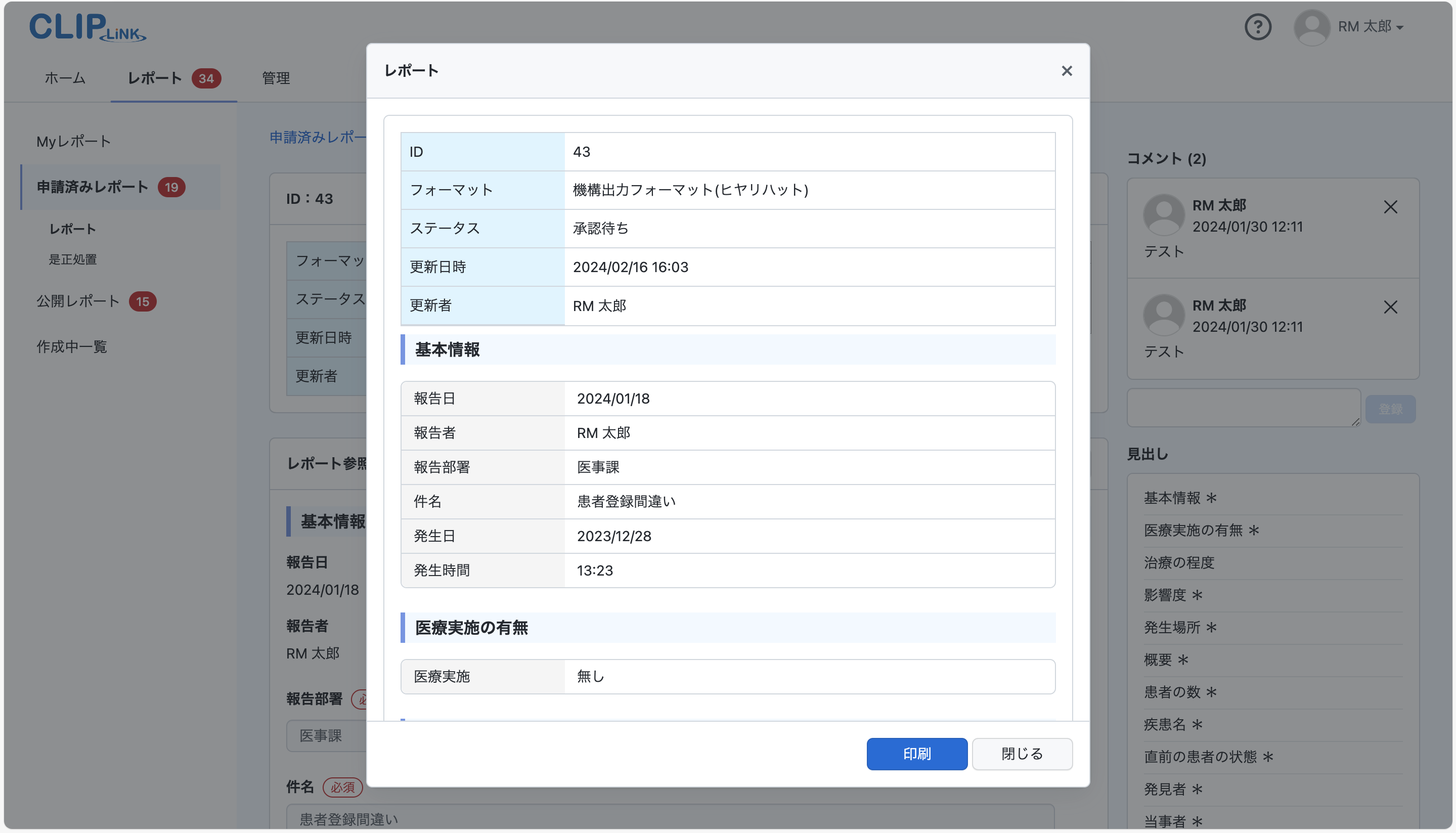1456x833 pixels.
Task: Click the first comment's avatar image
Action: [x=1163, y=214]
